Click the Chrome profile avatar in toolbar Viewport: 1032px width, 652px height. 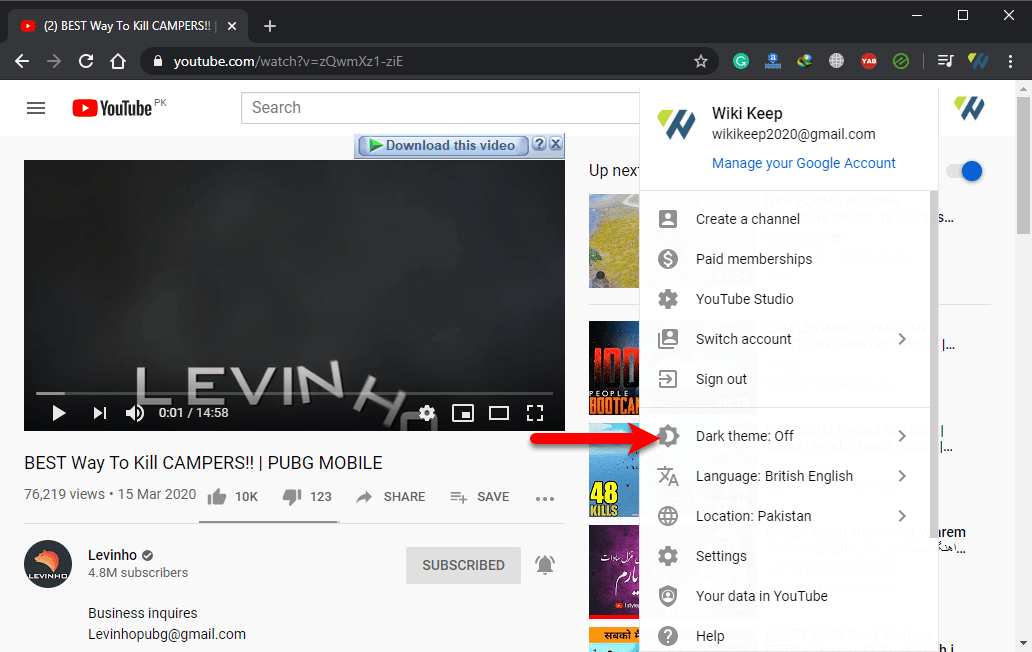pyautogui.click(x=978, y=61)
